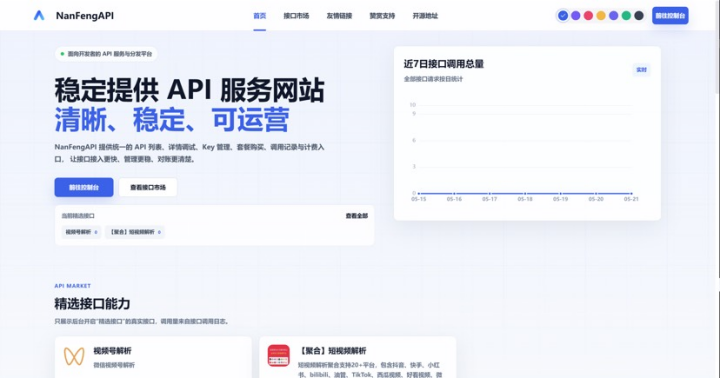Image resolution: width=720 pixels, height=379 pixels.
Task: Select the 视频号解析 tag chip
Action: (81, 232)
